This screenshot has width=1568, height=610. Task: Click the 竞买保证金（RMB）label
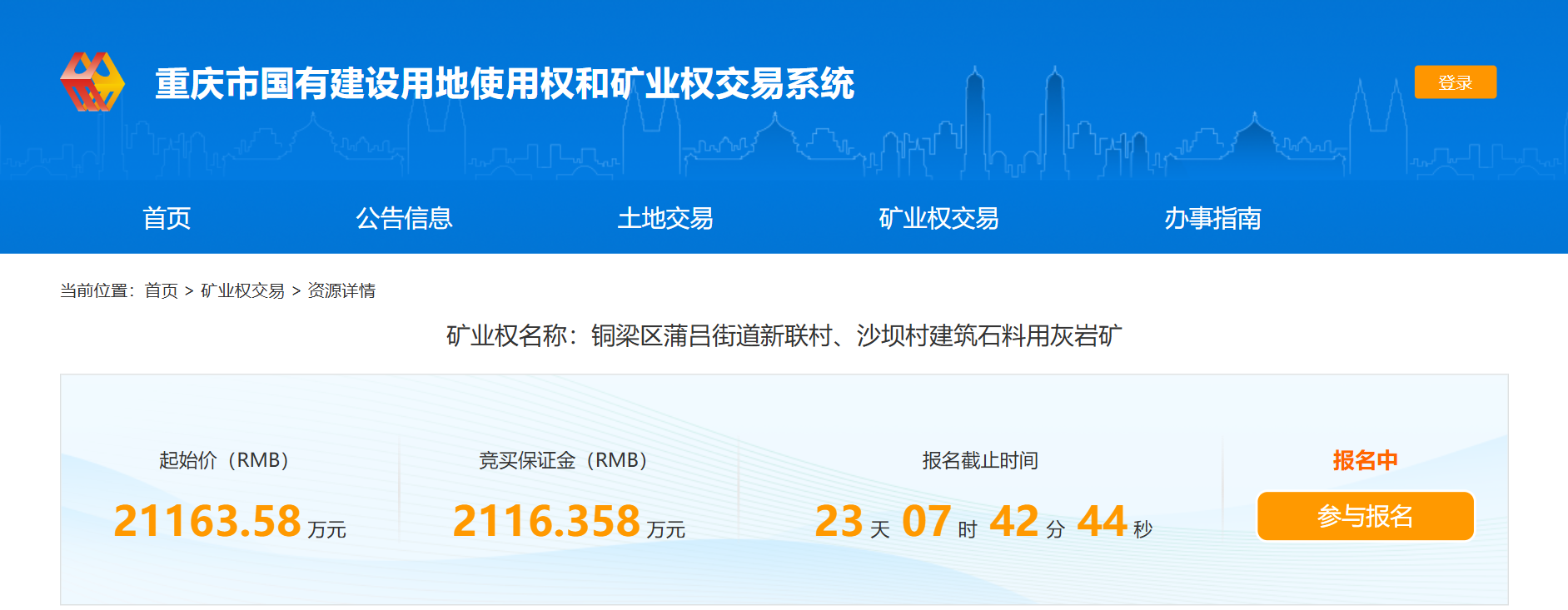coord(563,460)
